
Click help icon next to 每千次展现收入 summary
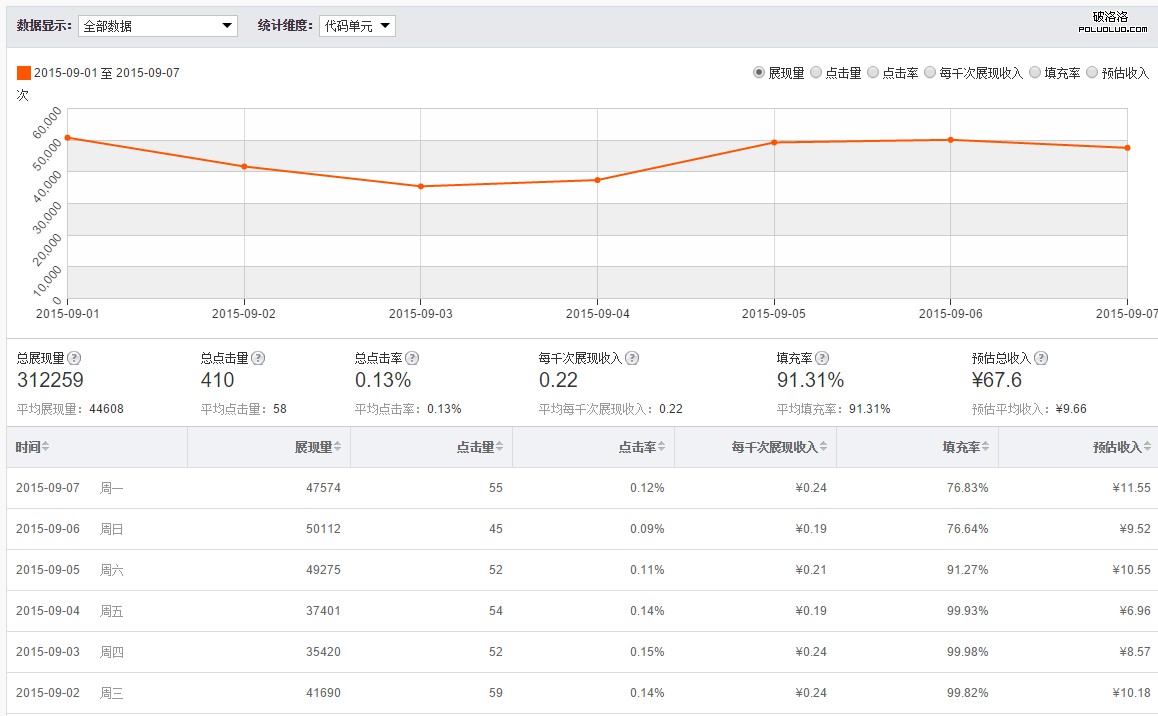[x=632, y=358]
